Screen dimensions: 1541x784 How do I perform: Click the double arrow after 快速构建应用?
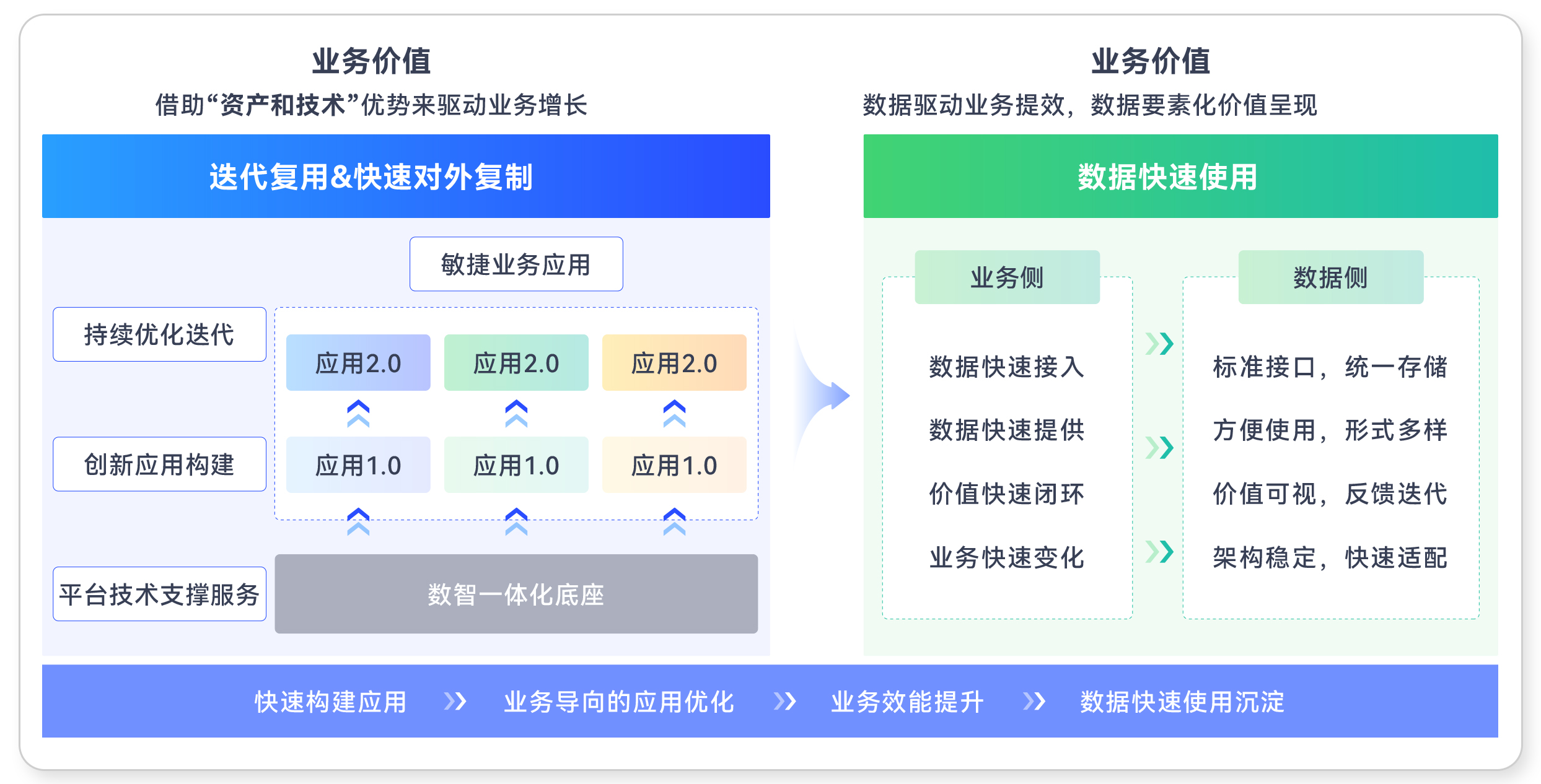(x=455, y=702)
